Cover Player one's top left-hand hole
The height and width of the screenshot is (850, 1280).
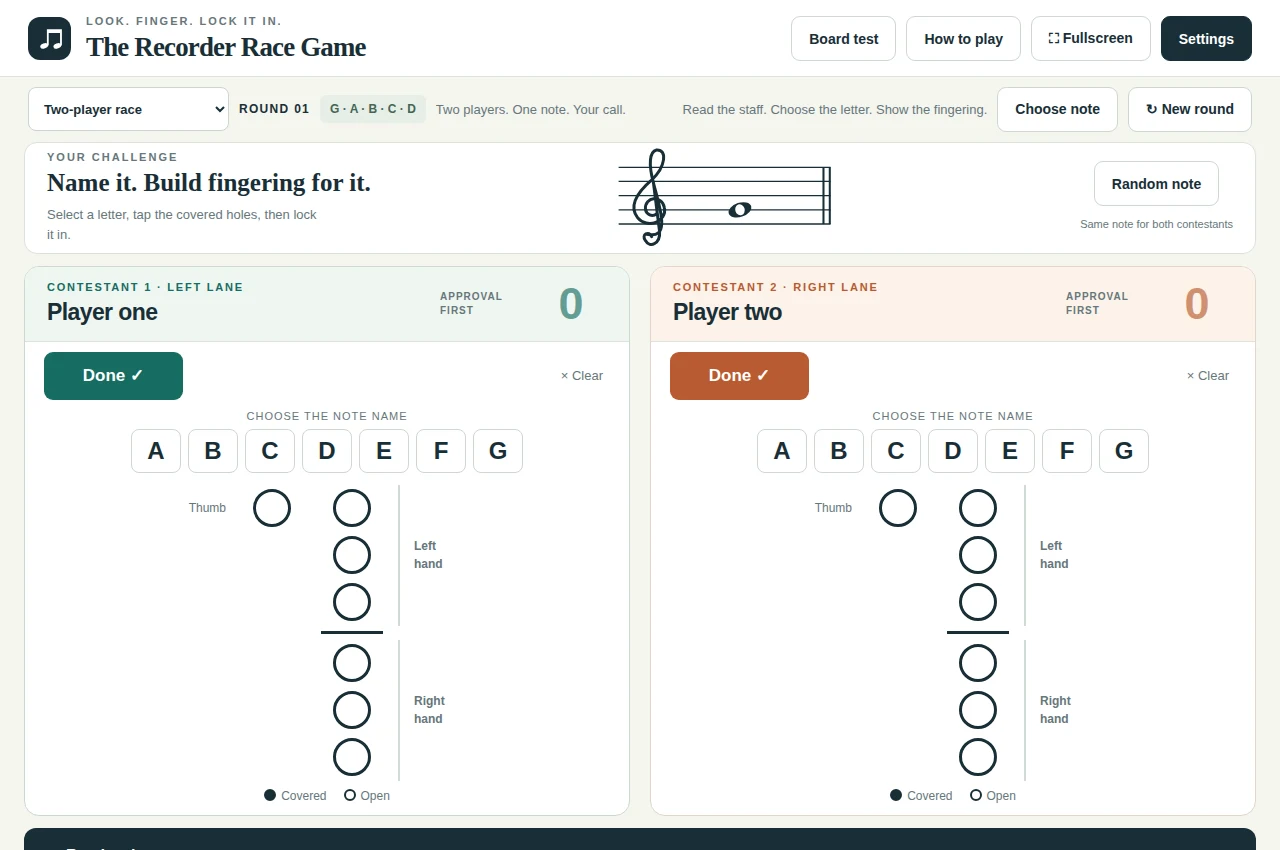click(352, 508)
